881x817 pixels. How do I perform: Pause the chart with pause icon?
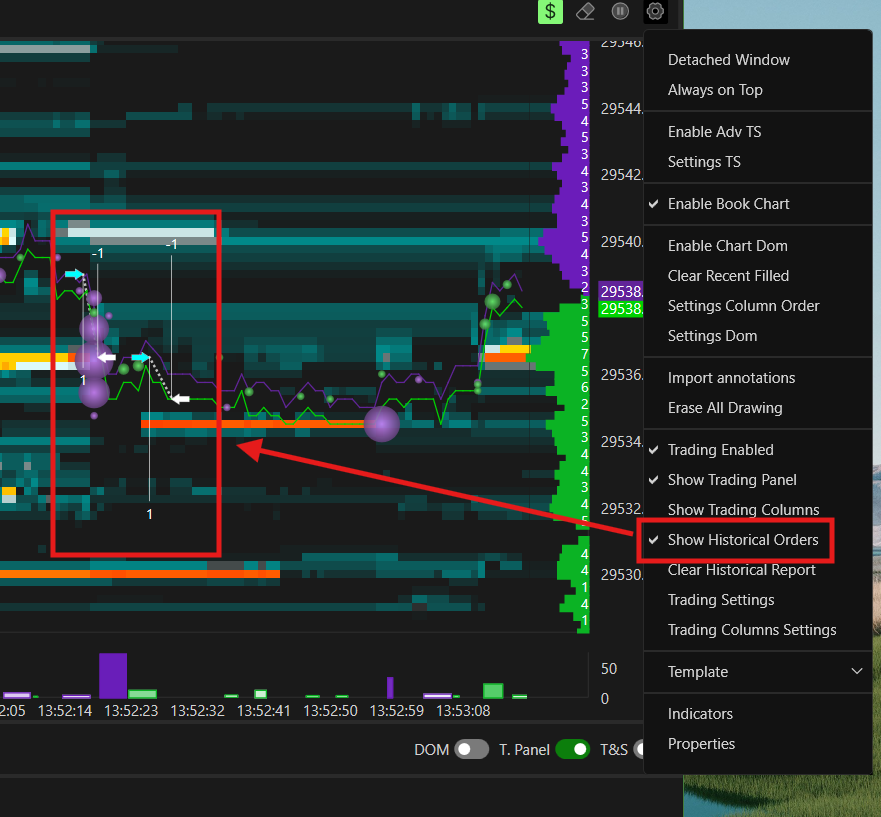(x=620, y=11)
